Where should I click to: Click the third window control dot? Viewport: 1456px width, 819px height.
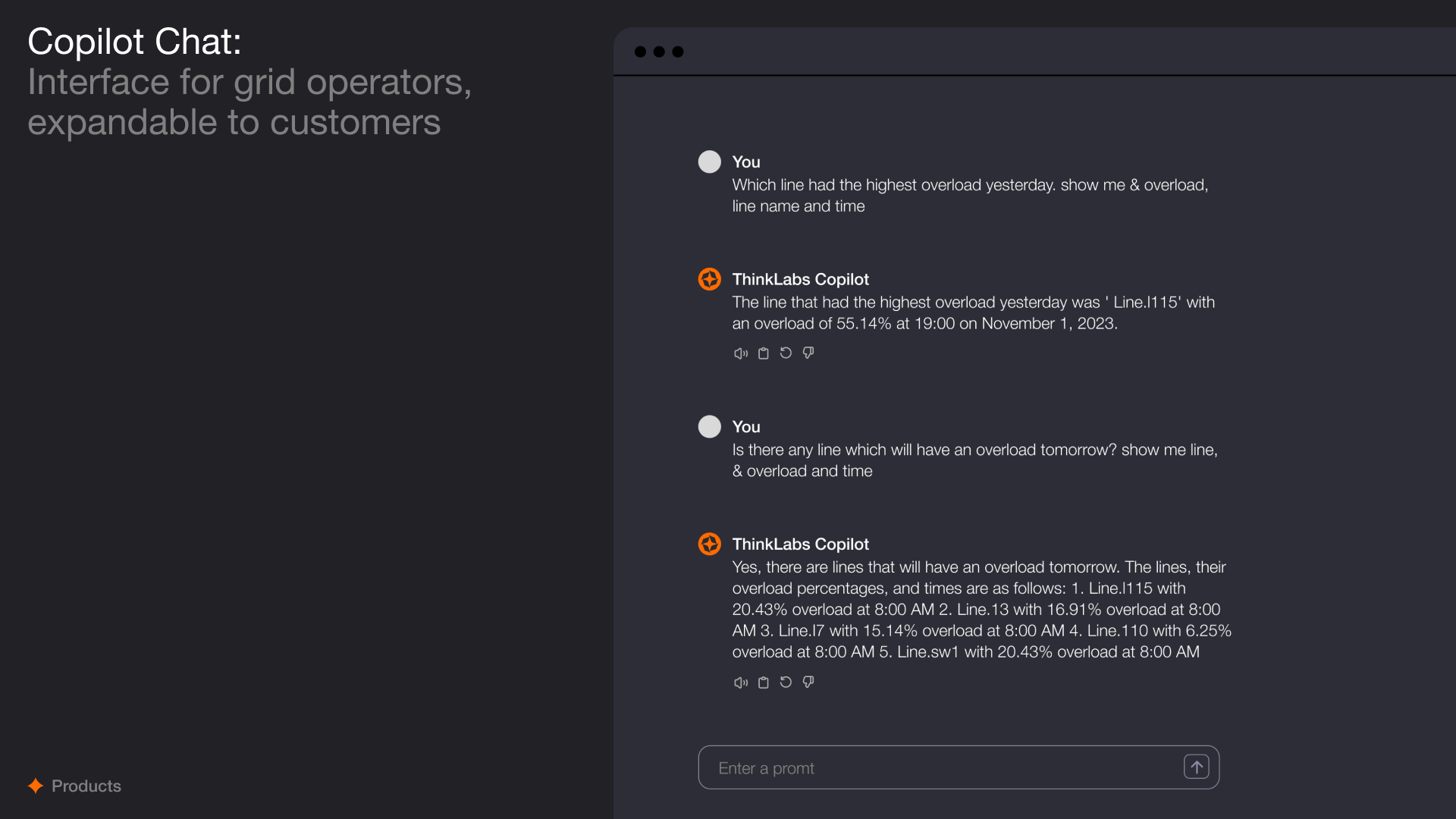click(678, 52)
